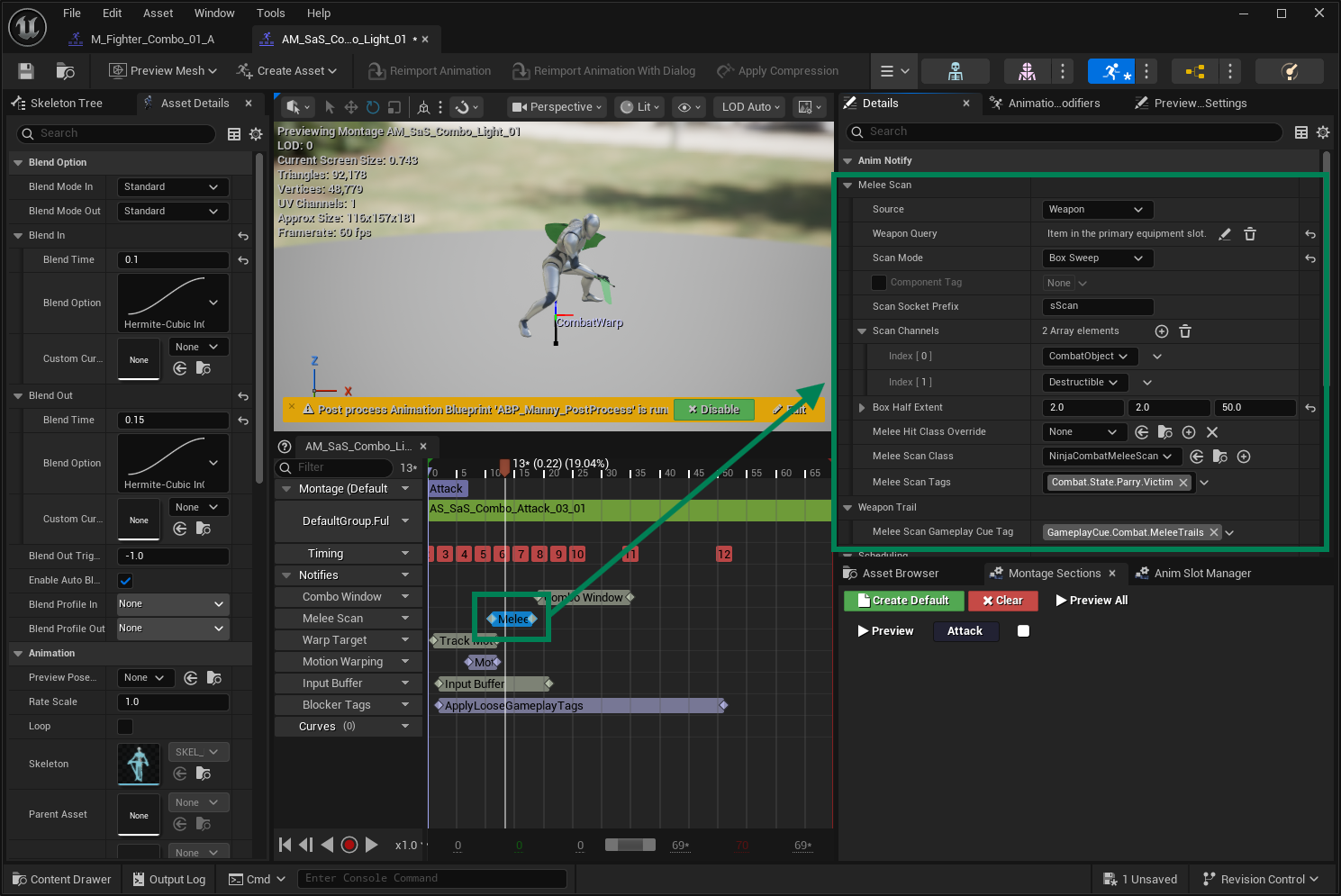1341x896 pixels.
Task: Open the Output Log
Action: (x=169, y=880)
